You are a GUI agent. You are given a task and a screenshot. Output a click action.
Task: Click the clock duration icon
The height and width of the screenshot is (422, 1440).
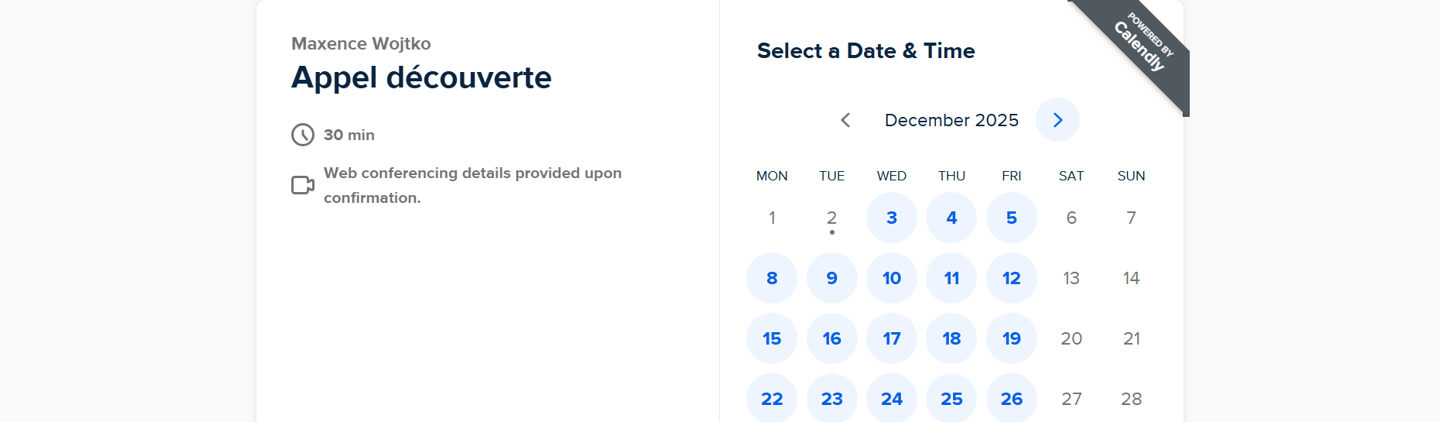pos(303,135)
